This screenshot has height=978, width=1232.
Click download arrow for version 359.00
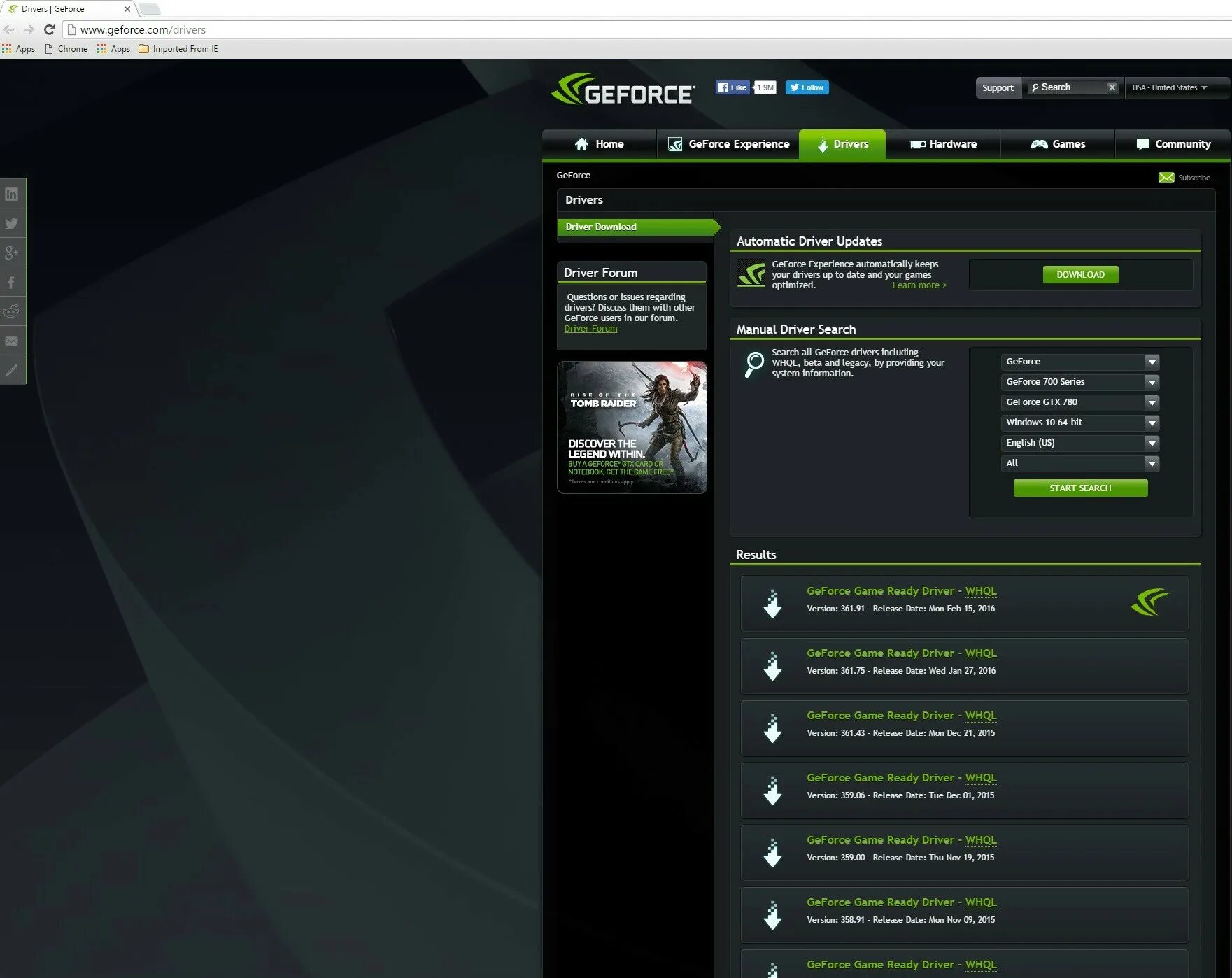pyautogui.click(x=772, y=852)
